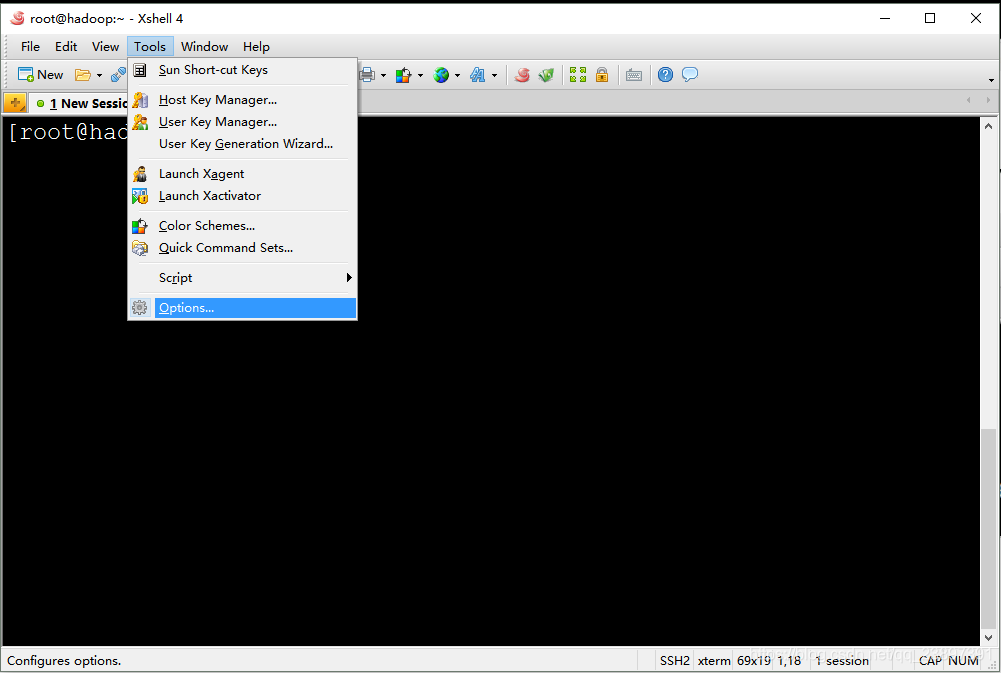Click the red Xshell swirl toolbar icon
Screen dimensions: 1001x673
522,75
